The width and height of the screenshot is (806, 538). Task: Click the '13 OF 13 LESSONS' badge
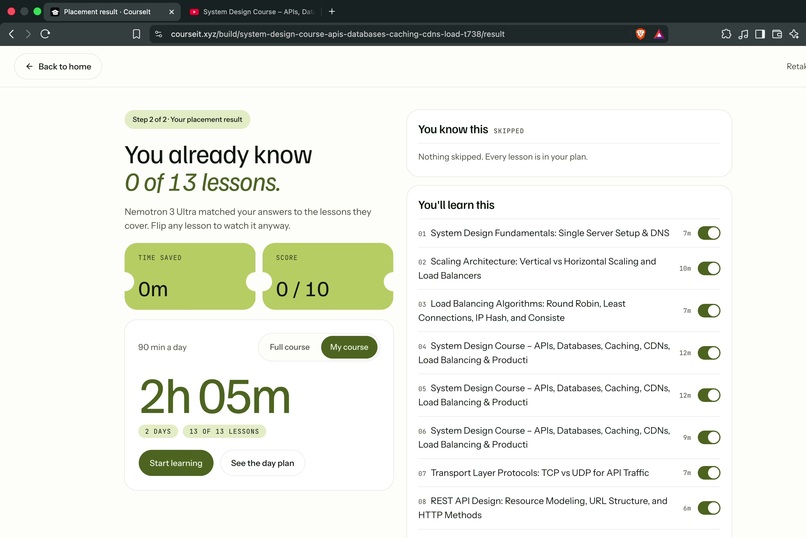coord(224,431)
